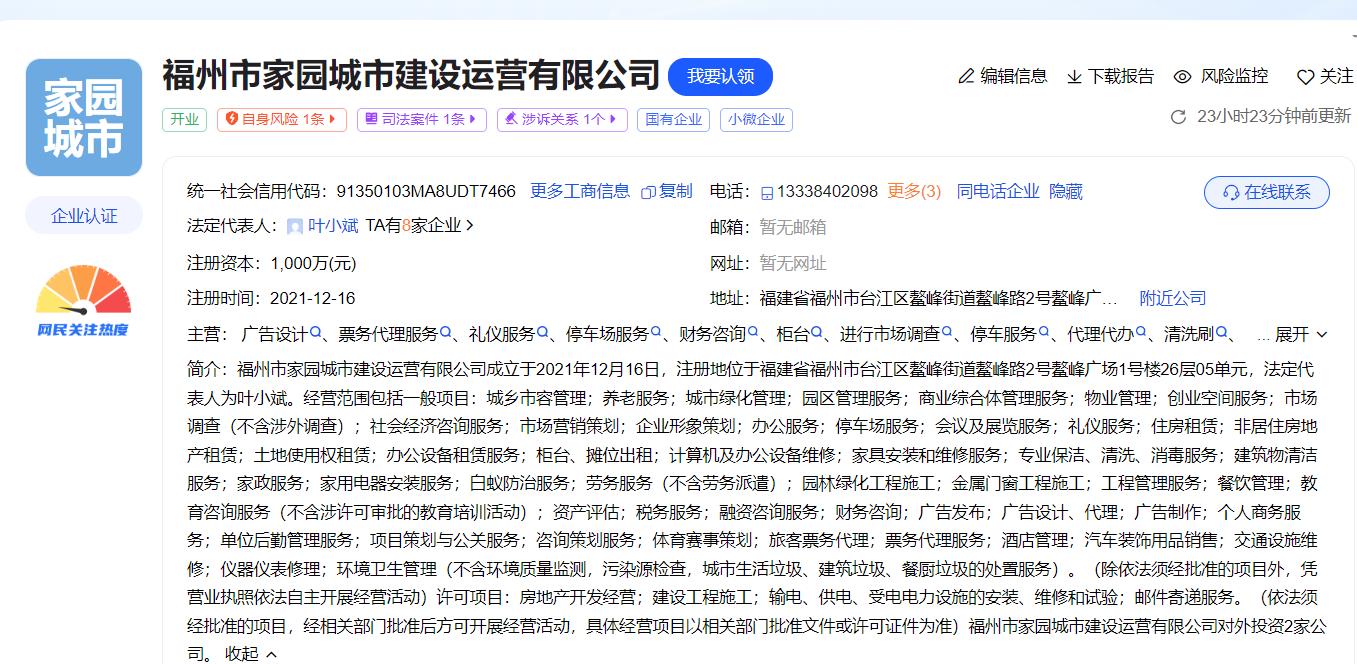Click the pencil icon for 编辑信息
This screenshot has height=664, width=1357.
click(966, 76)
